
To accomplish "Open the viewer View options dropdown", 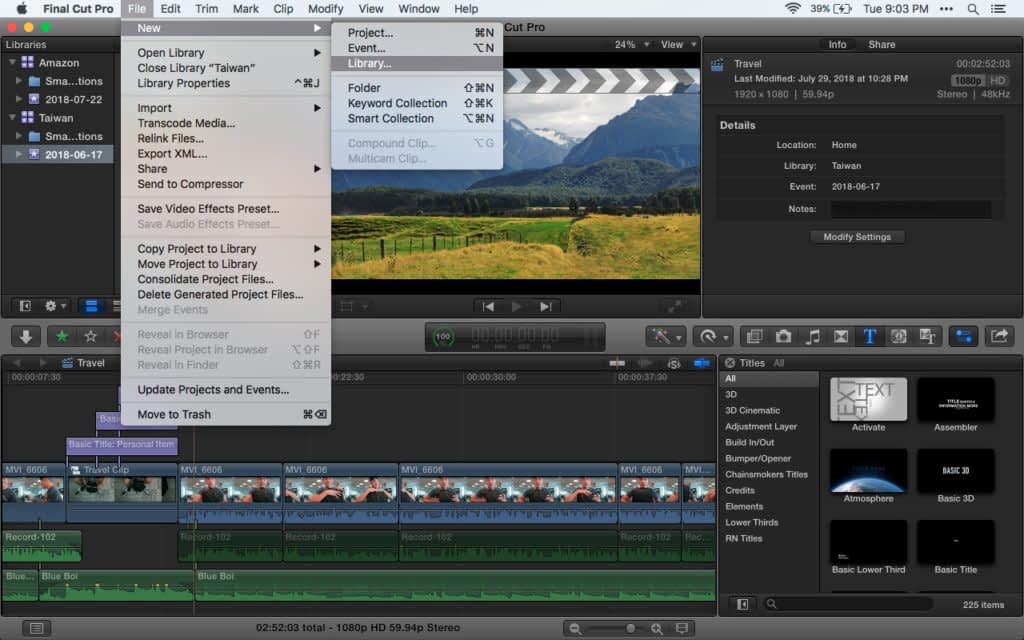I will tap(678, 44).
